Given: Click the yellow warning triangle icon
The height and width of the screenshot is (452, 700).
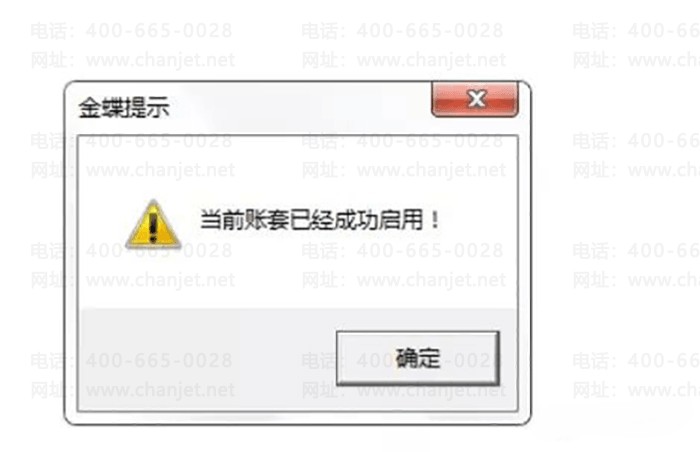Looking at the screenshot, I should [153, 224].
